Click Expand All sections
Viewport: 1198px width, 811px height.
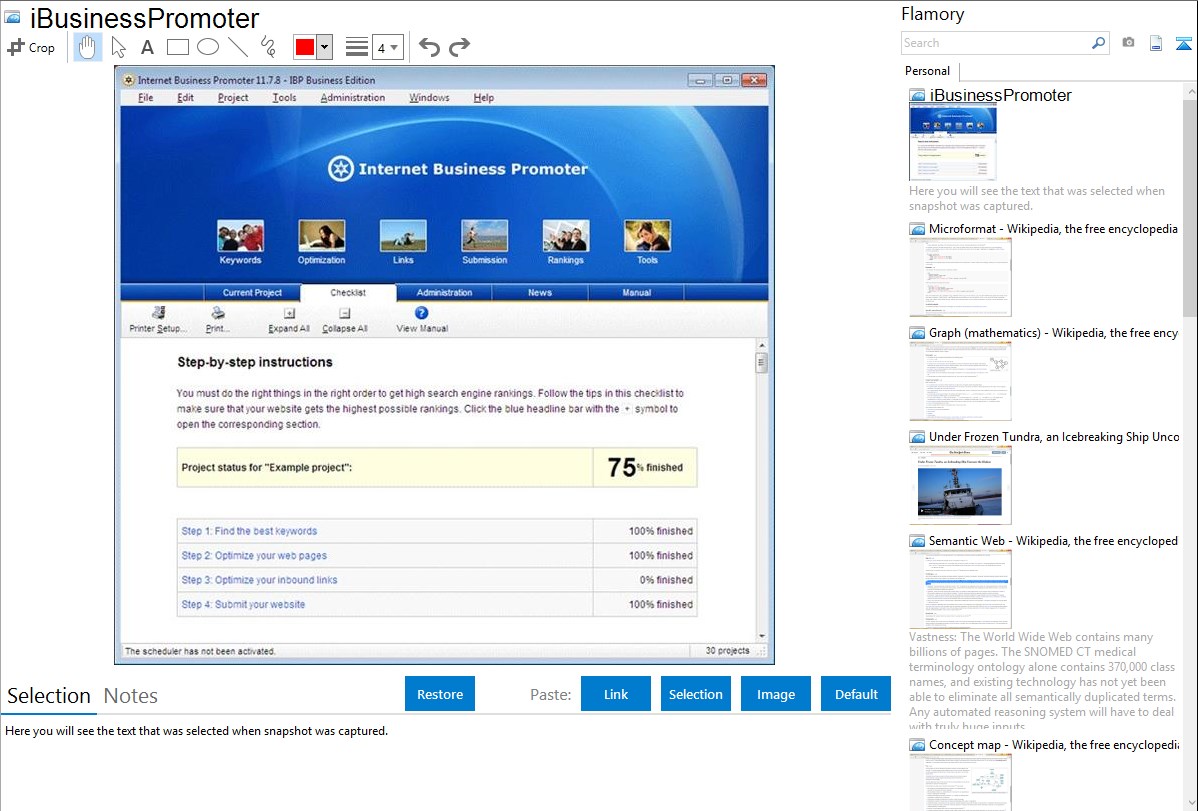tap(289, 320)
